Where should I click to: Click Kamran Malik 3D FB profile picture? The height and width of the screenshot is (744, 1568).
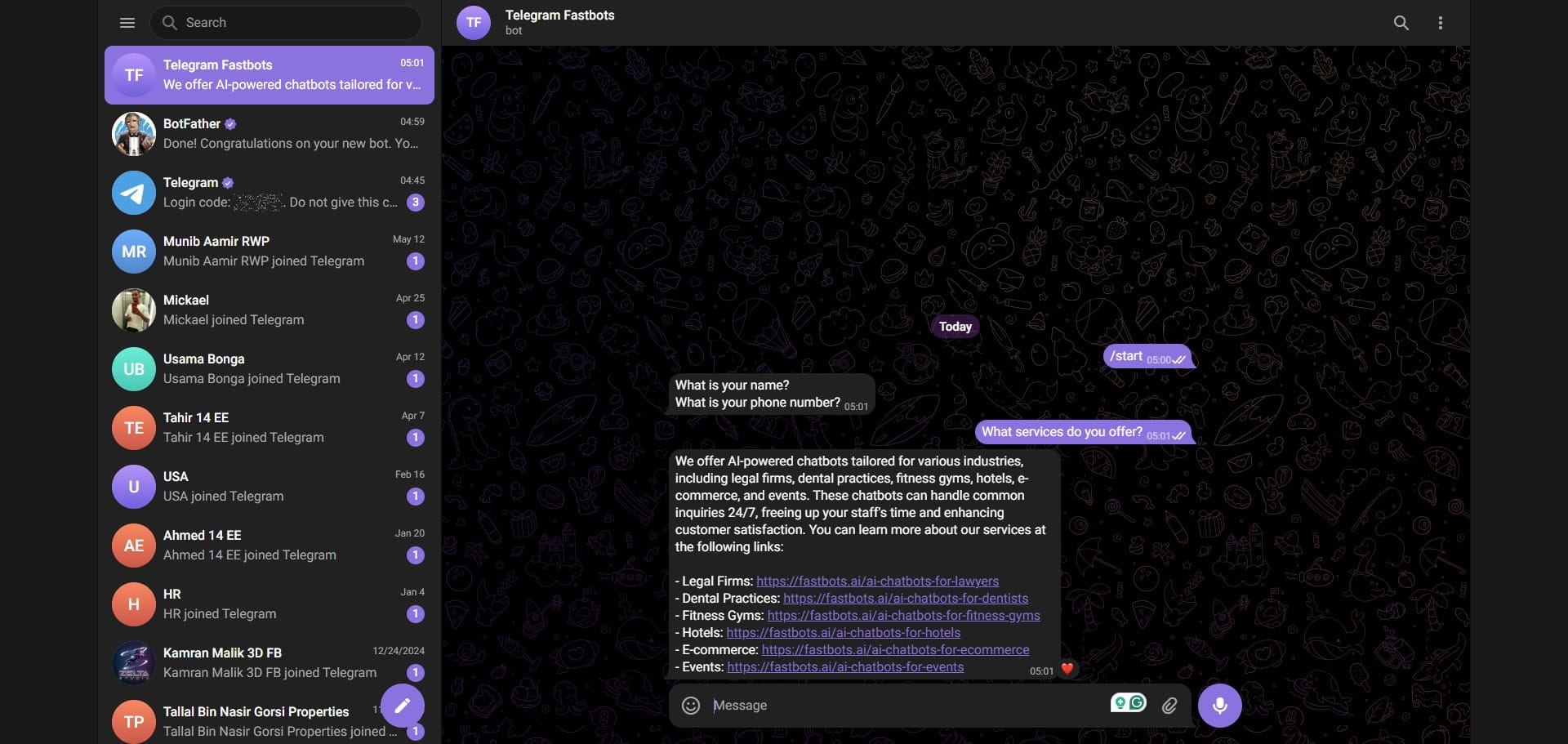134,663
